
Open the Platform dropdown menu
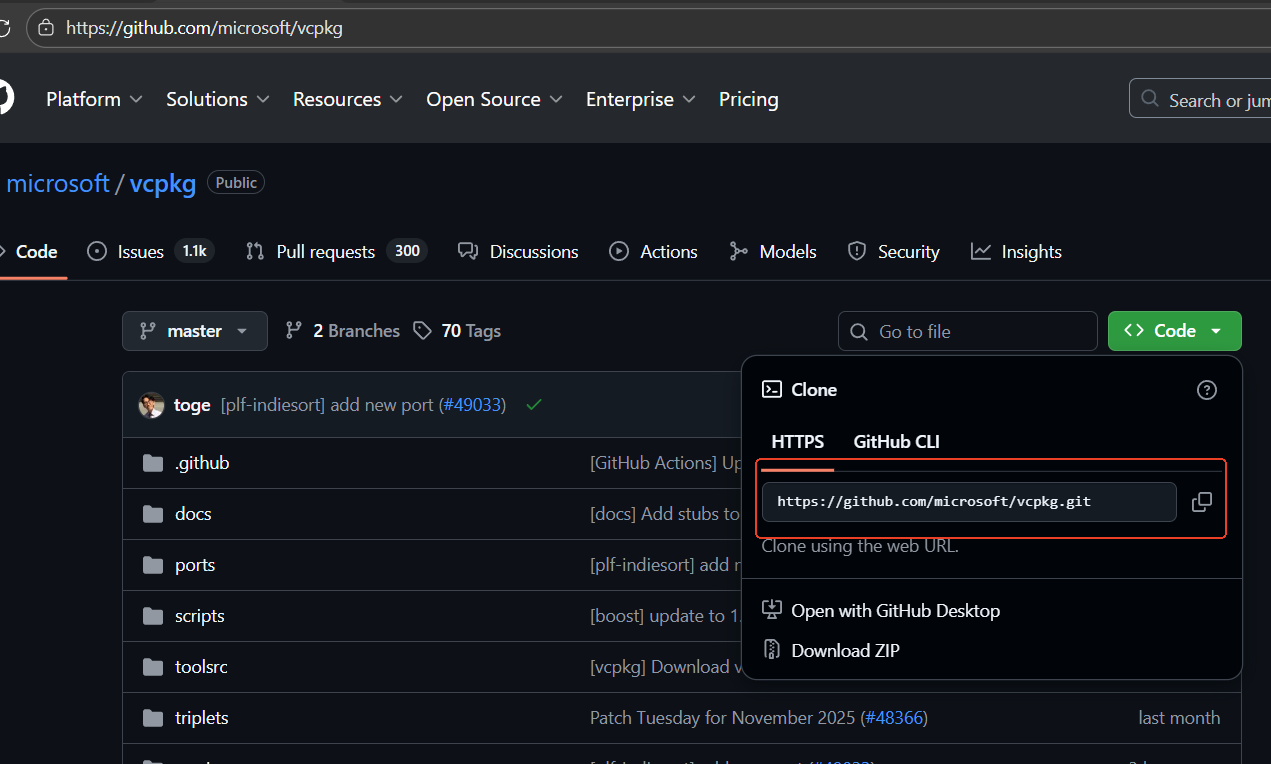[94, 99]
